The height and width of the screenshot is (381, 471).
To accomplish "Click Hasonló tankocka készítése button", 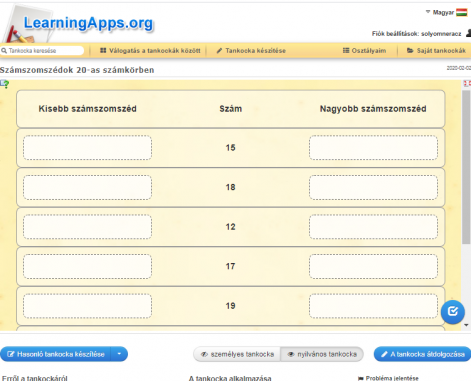I will 56,354.
